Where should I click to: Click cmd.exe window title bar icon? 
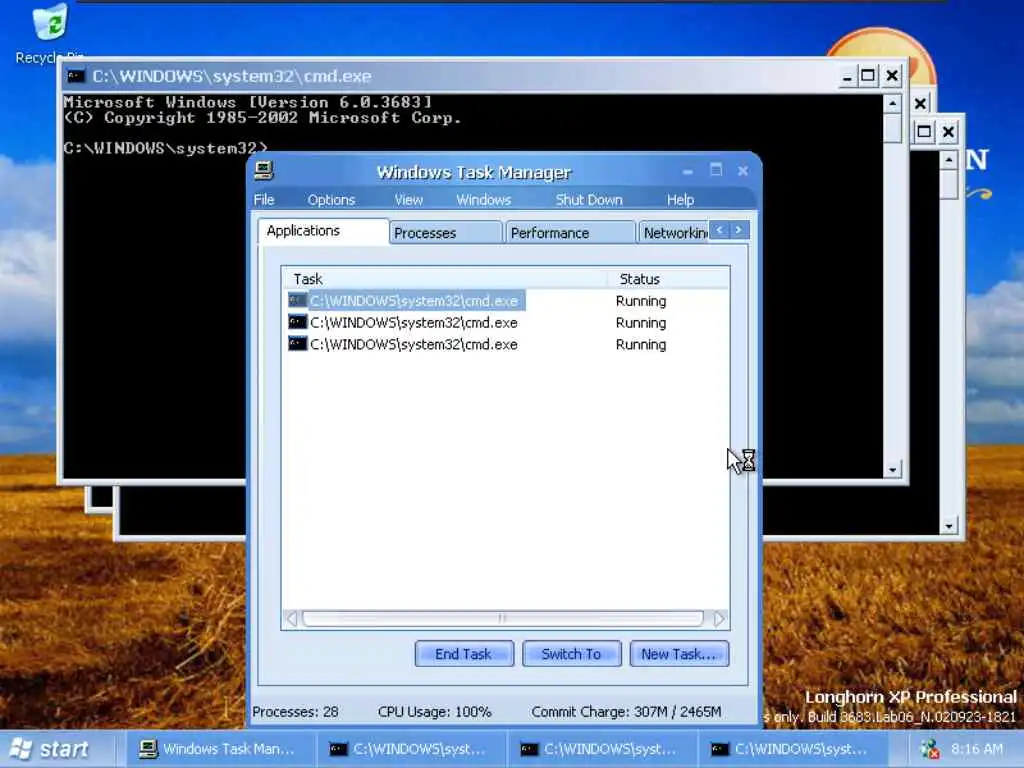pyautogui.click(x=76, y=76)
